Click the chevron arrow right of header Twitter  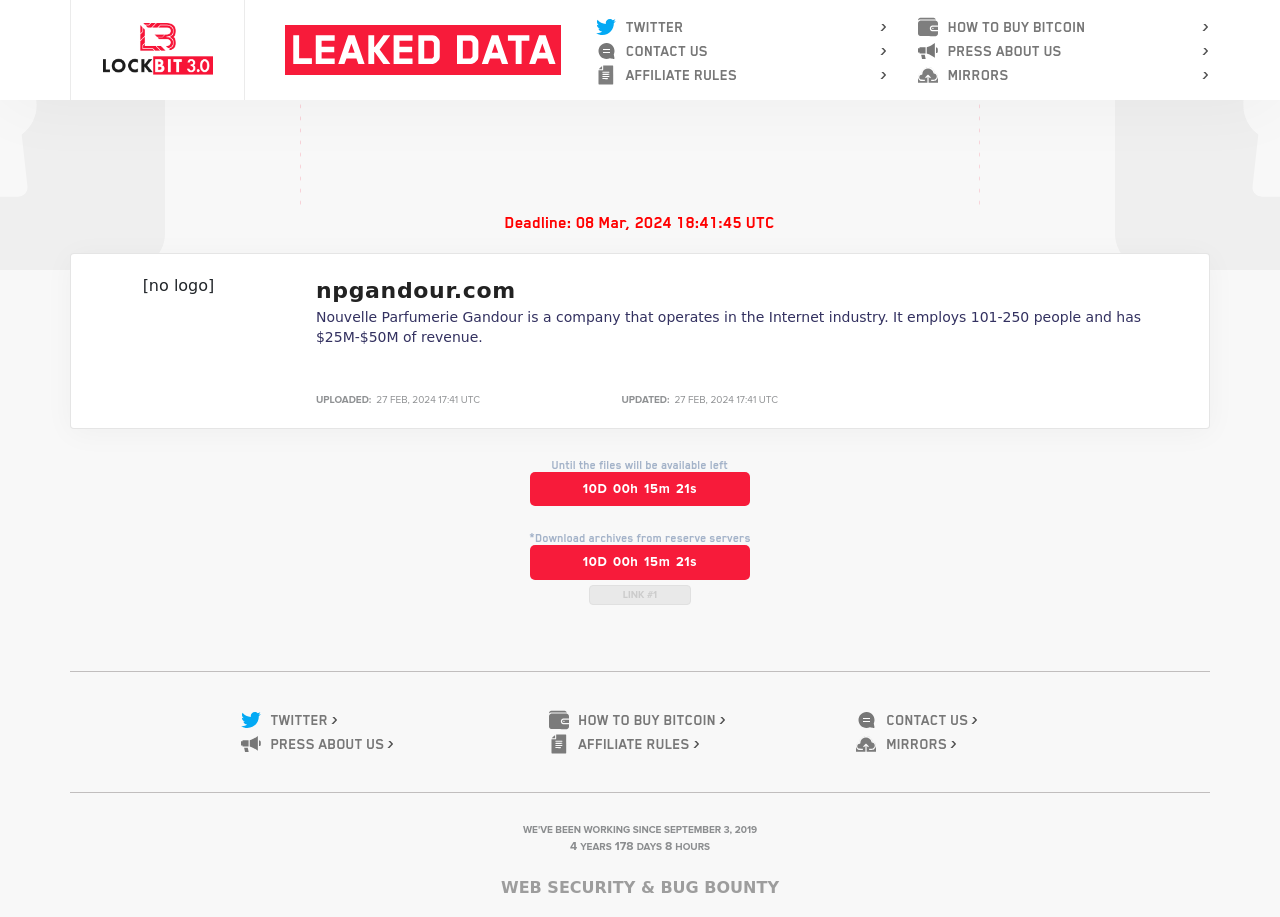883,27
